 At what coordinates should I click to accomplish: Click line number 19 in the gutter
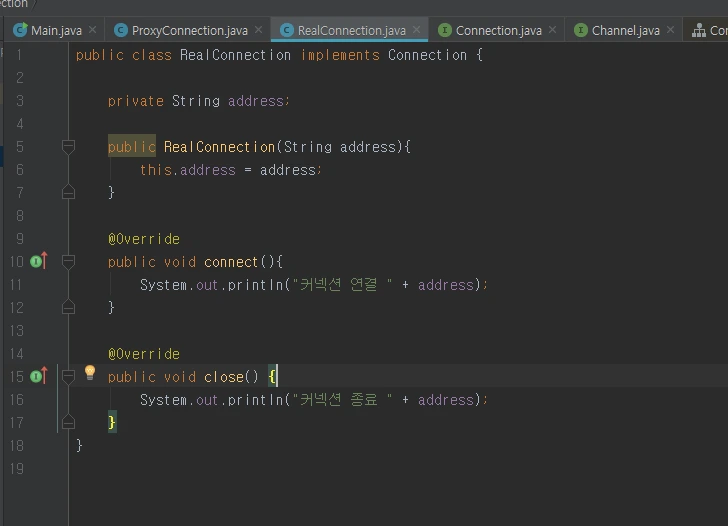tap(17, 468)
